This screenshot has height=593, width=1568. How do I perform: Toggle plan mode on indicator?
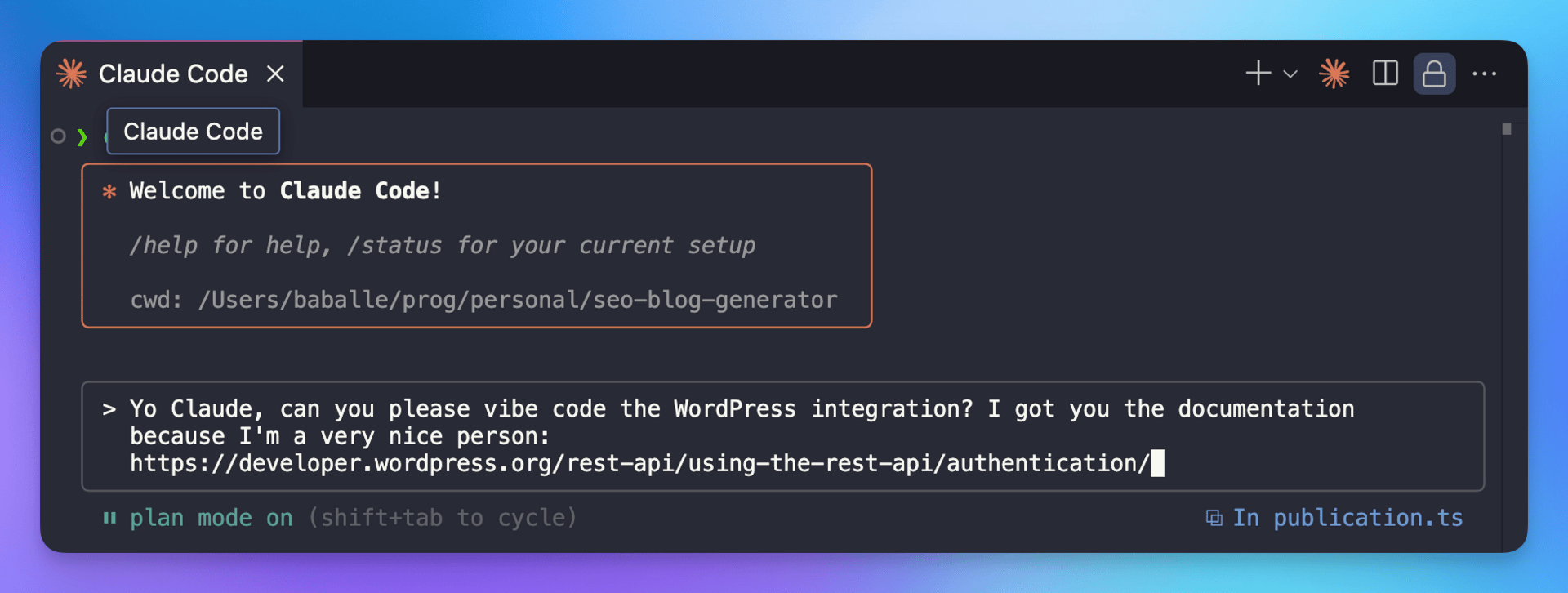tap(212, 518)
